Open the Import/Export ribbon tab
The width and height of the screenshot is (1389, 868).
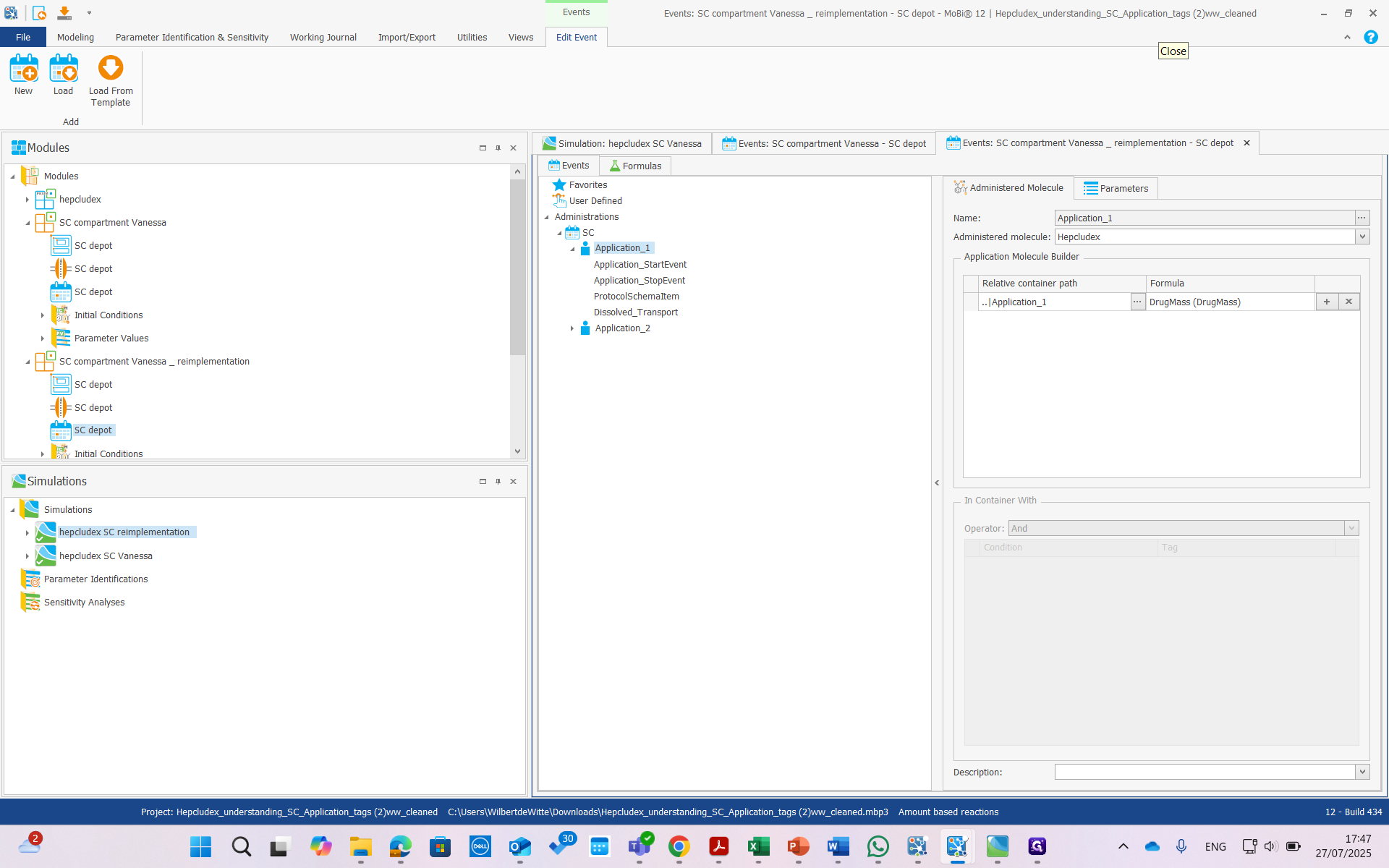[x=407, y=37]
